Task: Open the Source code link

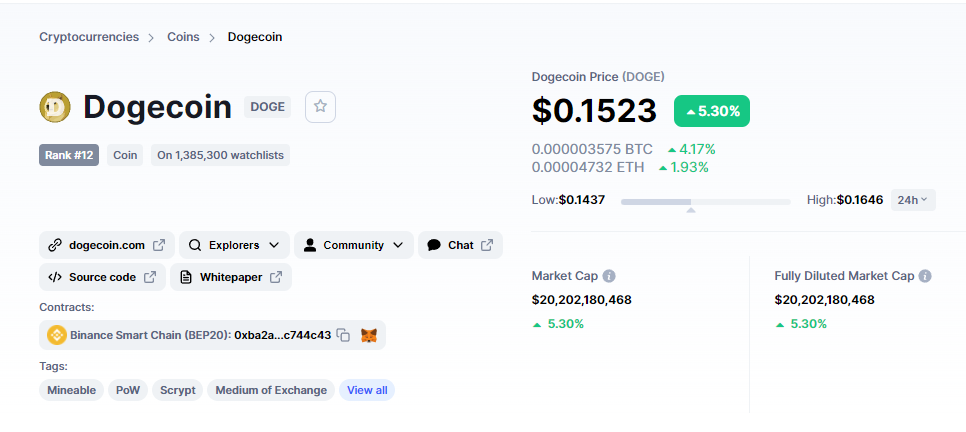Action: point(102,277)
